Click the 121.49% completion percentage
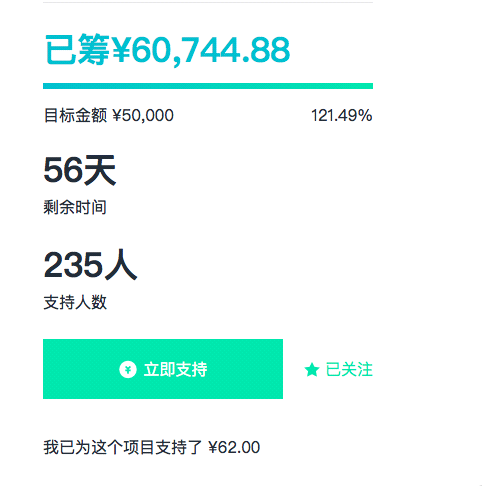This screenshot has height=486, width=482. tap(342, 115)
